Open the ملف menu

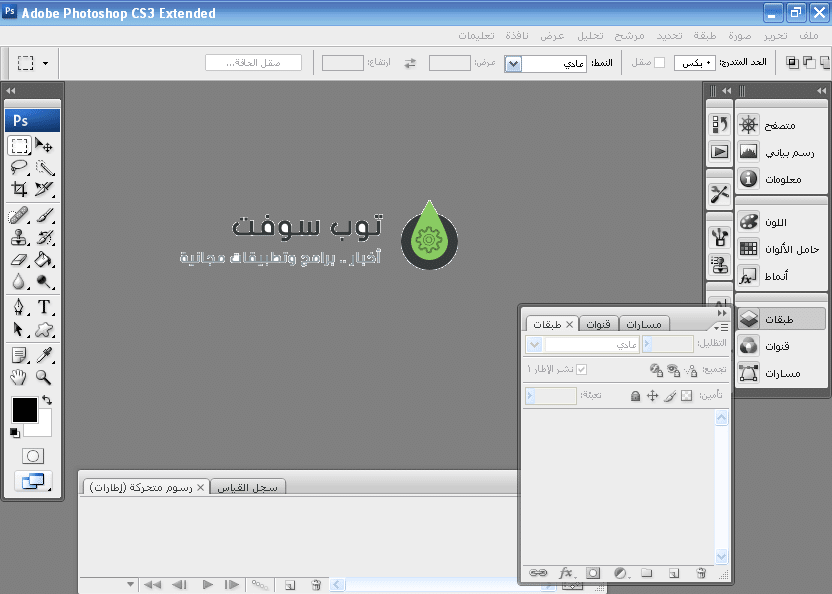(x=809, y=36)
